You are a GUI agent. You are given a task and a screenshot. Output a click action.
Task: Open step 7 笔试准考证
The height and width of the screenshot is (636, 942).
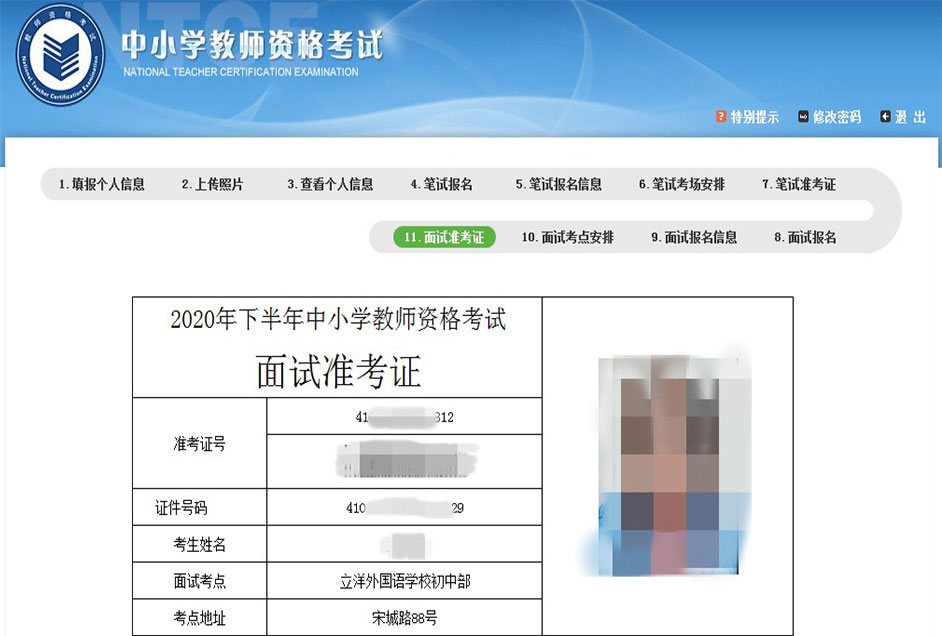coord(799,184)
